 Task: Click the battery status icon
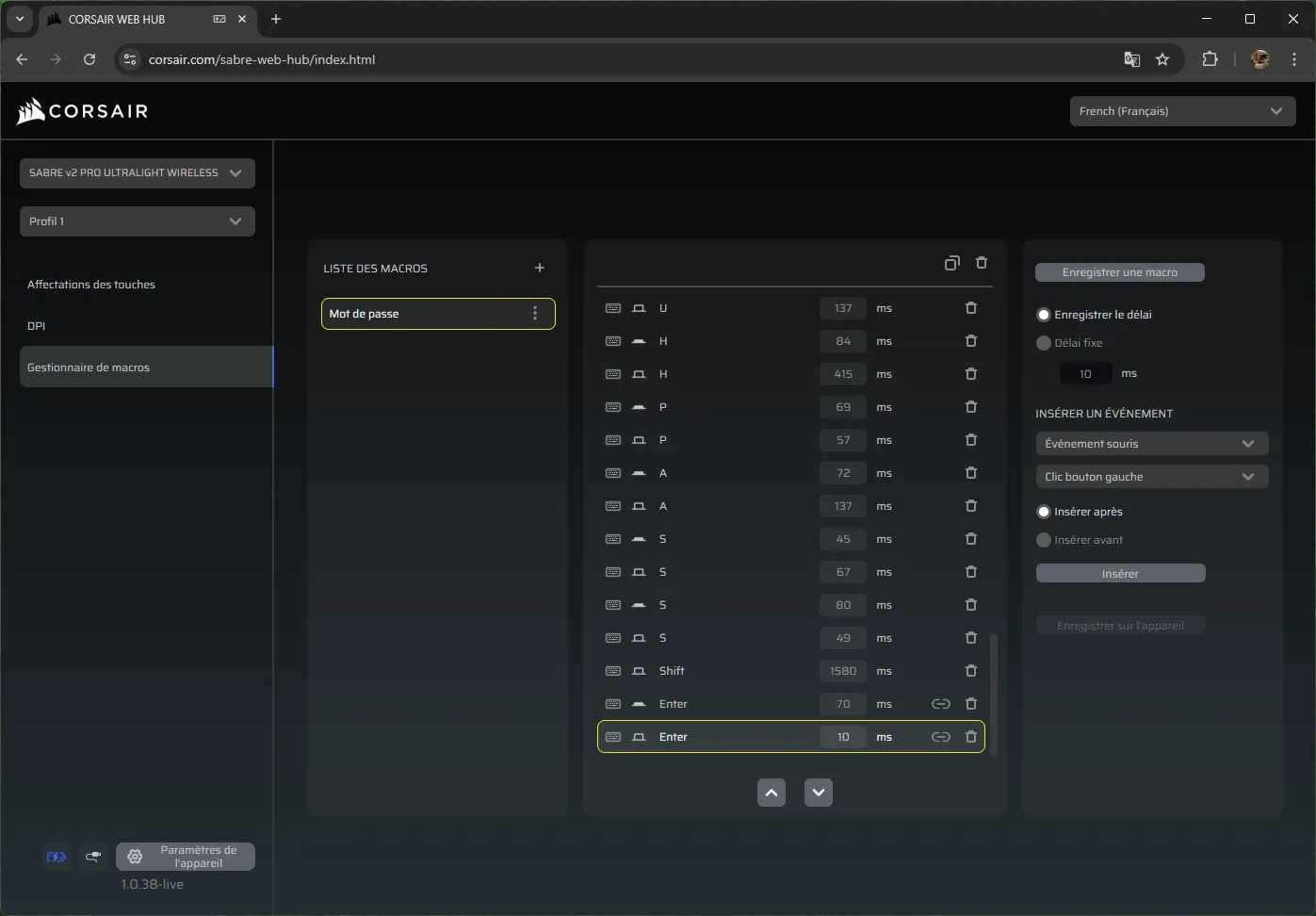pyautogui.click(x=57, y=857)
